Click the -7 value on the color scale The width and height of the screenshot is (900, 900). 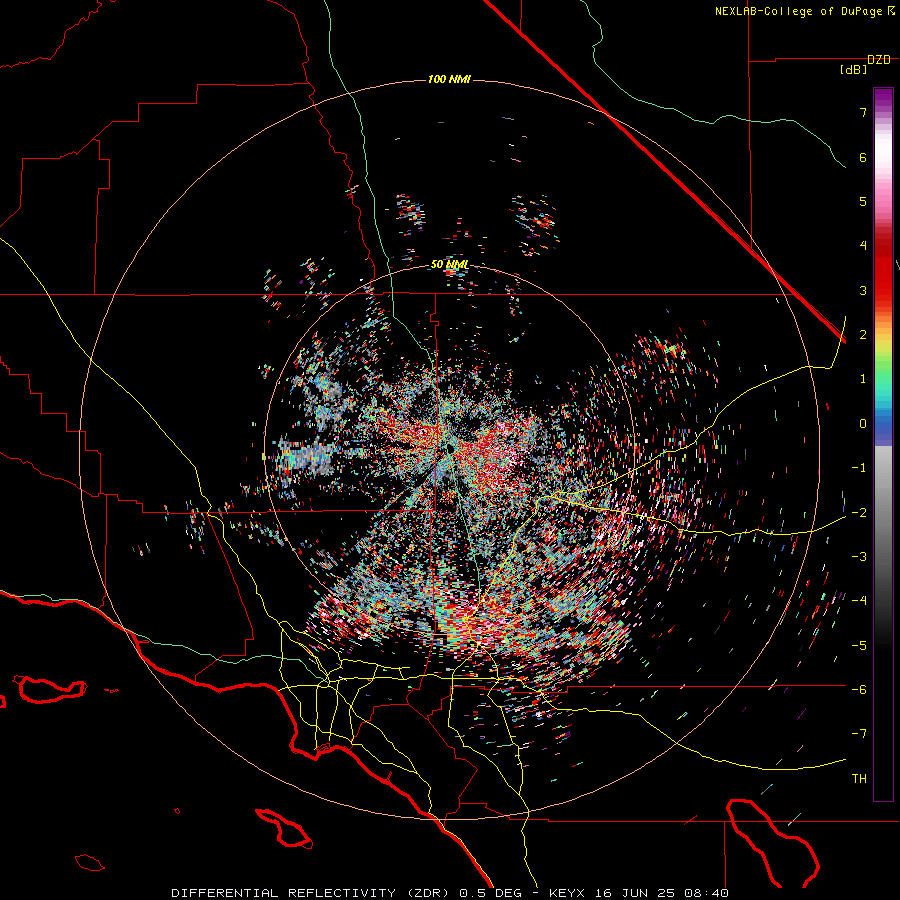click(x=859, y=734)
